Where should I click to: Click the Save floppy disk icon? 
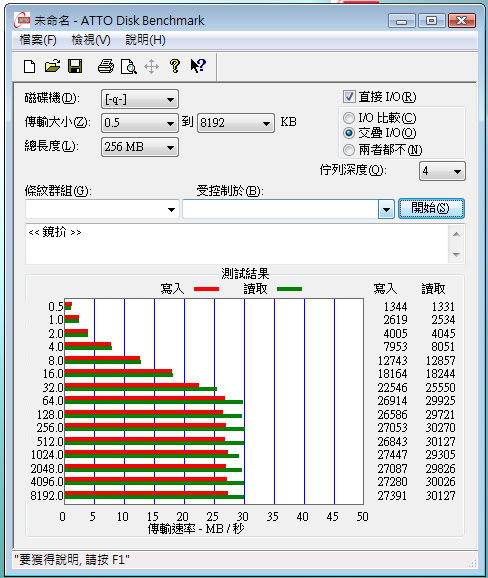(x=75, y=66)
